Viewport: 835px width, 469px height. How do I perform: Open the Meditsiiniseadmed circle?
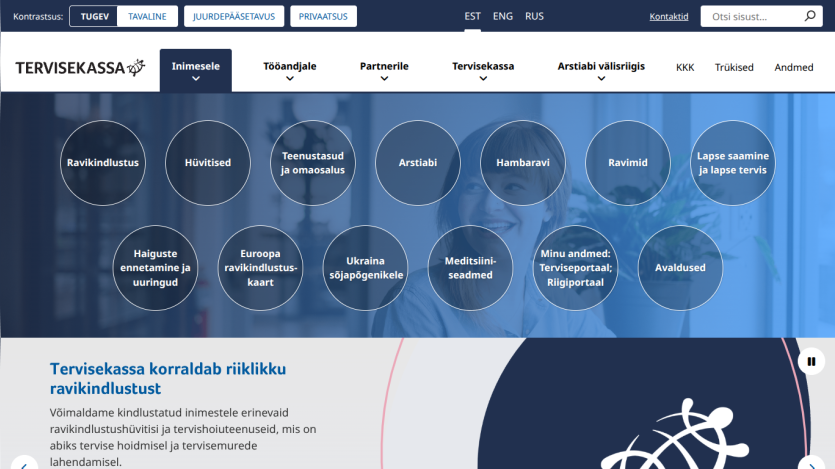click(470, 268)
